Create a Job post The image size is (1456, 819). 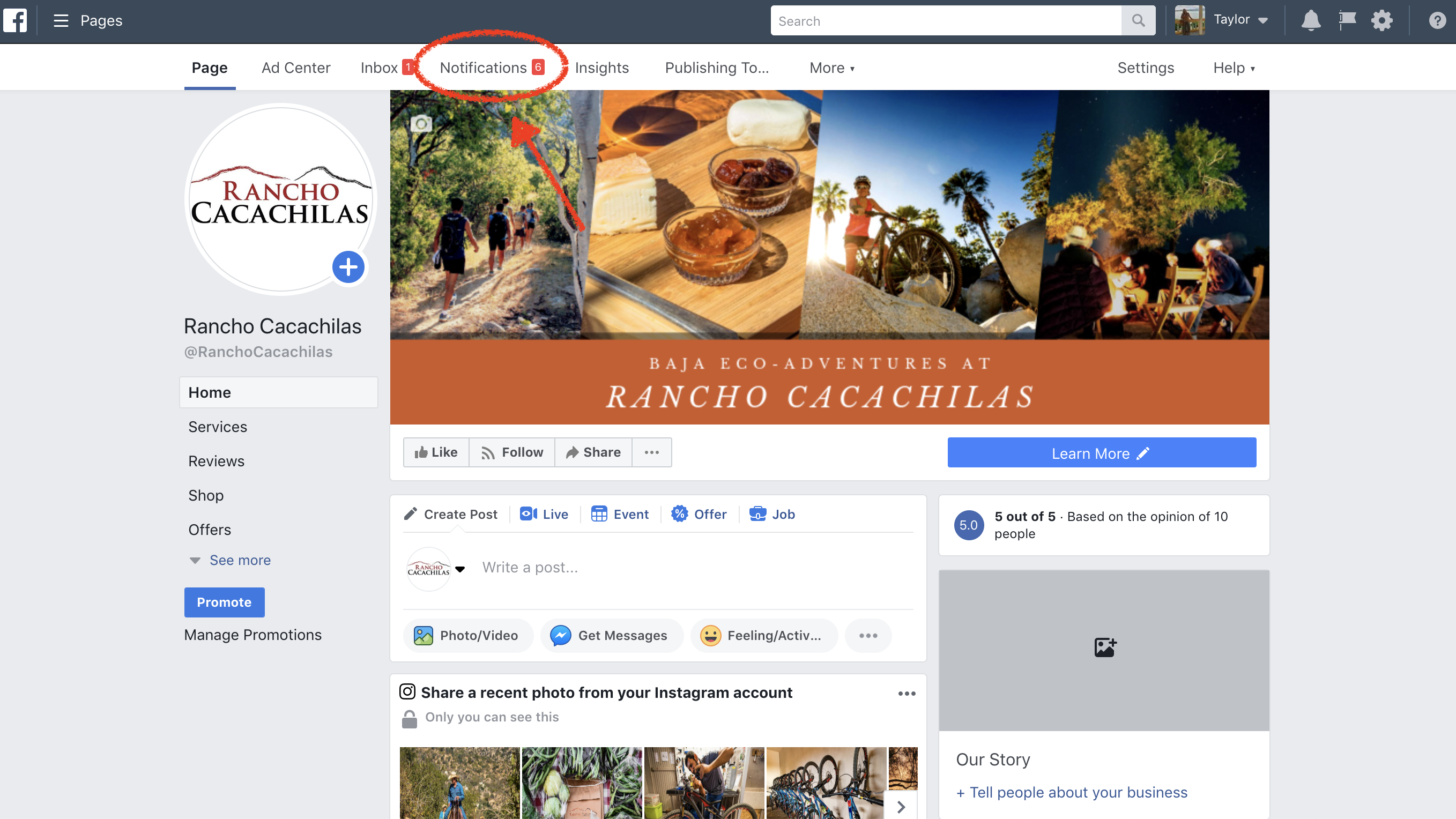[772, 515]
